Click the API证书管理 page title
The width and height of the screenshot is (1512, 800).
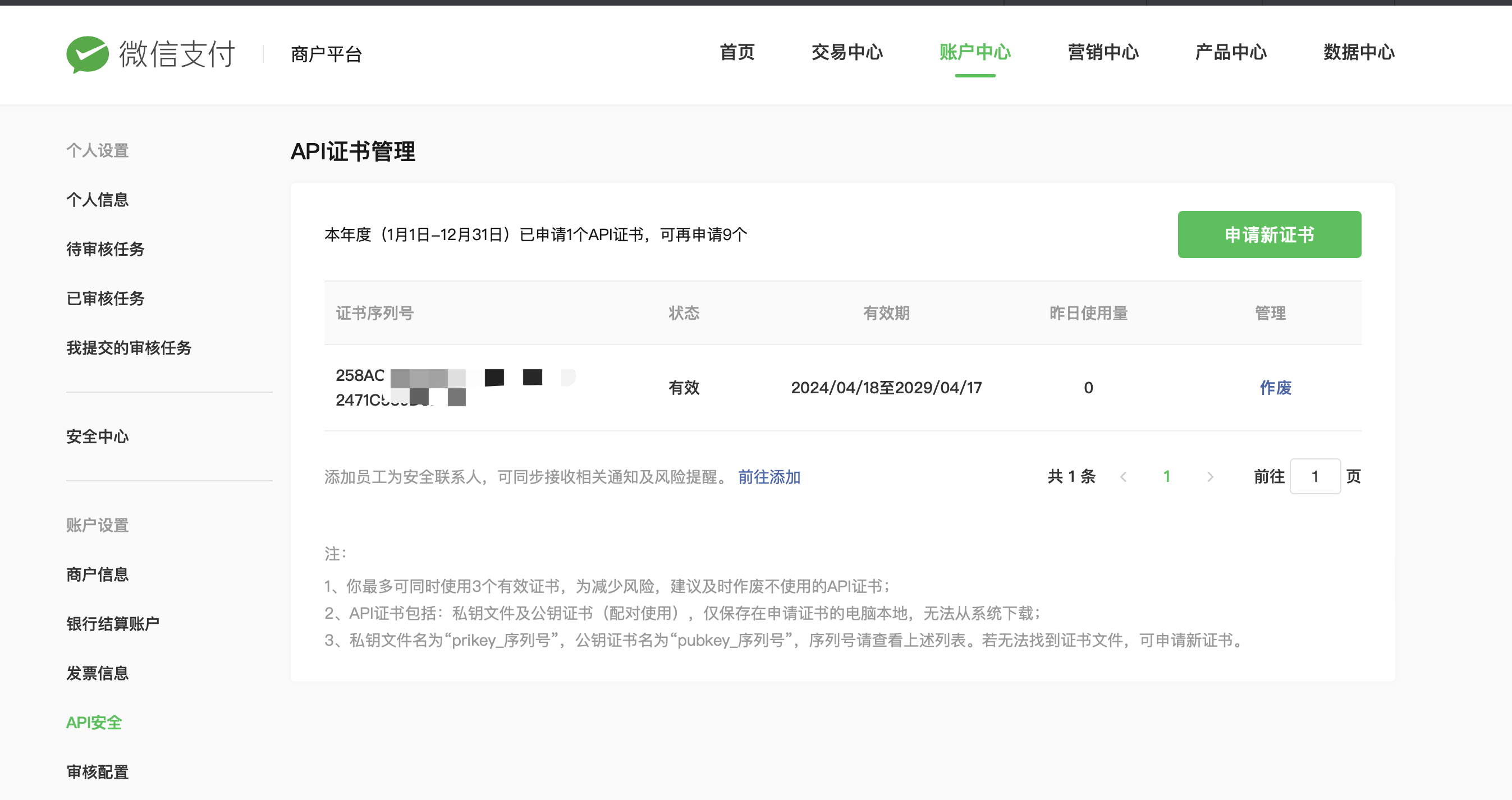pos(353,151)
